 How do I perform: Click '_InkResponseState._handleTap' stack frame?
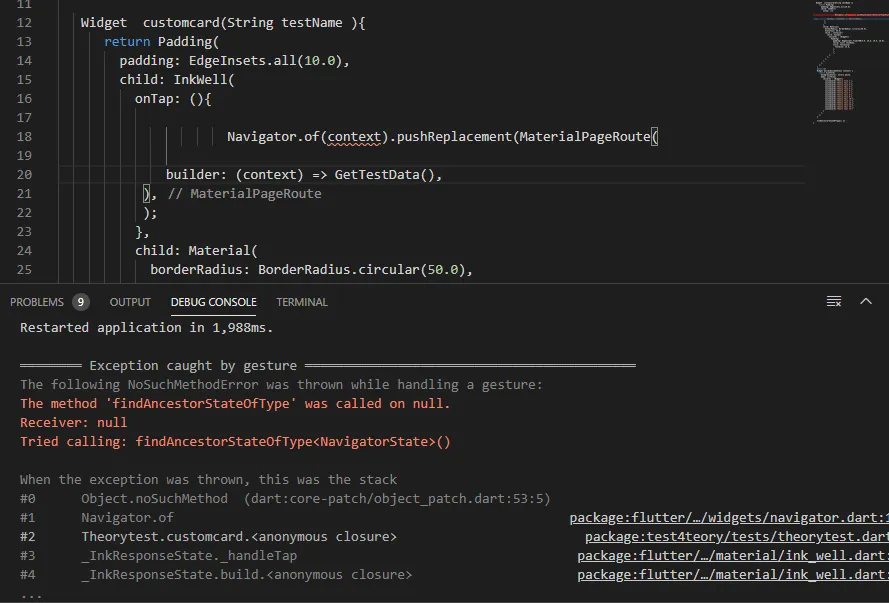pos(189,555)
